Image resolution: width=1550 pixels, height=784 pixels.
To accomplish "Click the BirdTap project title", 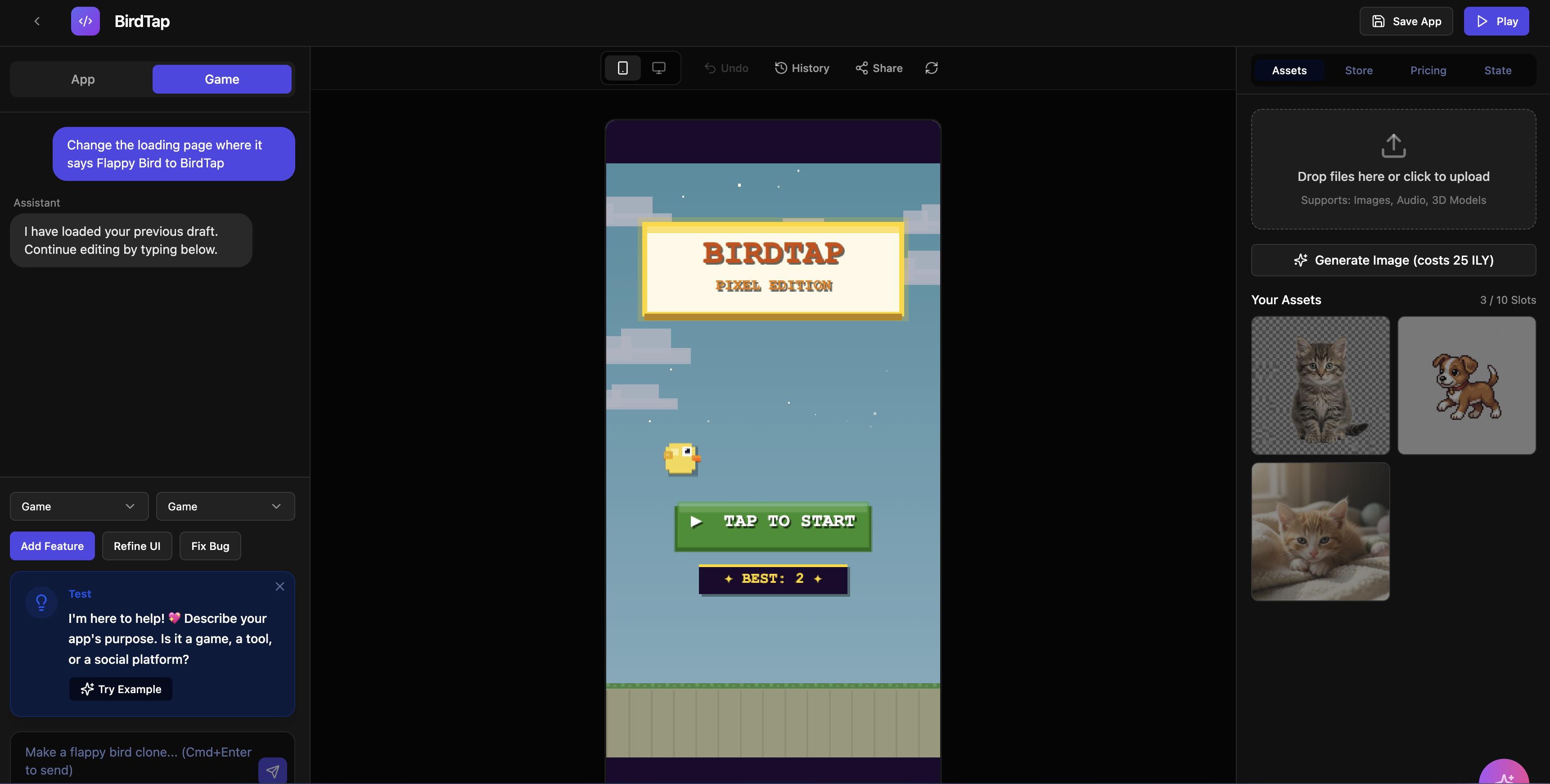I will point(142,22).
